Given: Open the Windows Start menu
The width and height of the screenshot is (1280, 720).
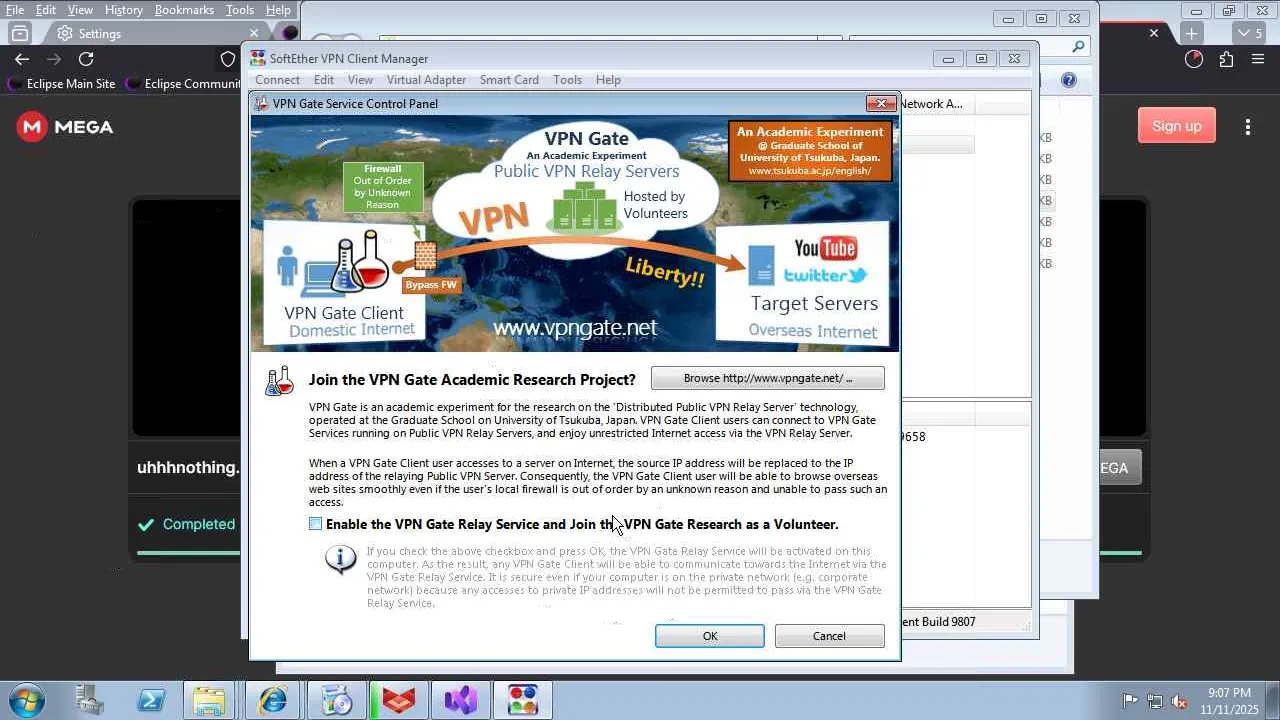Looking at the screenshot, I should tap(25, 700).
